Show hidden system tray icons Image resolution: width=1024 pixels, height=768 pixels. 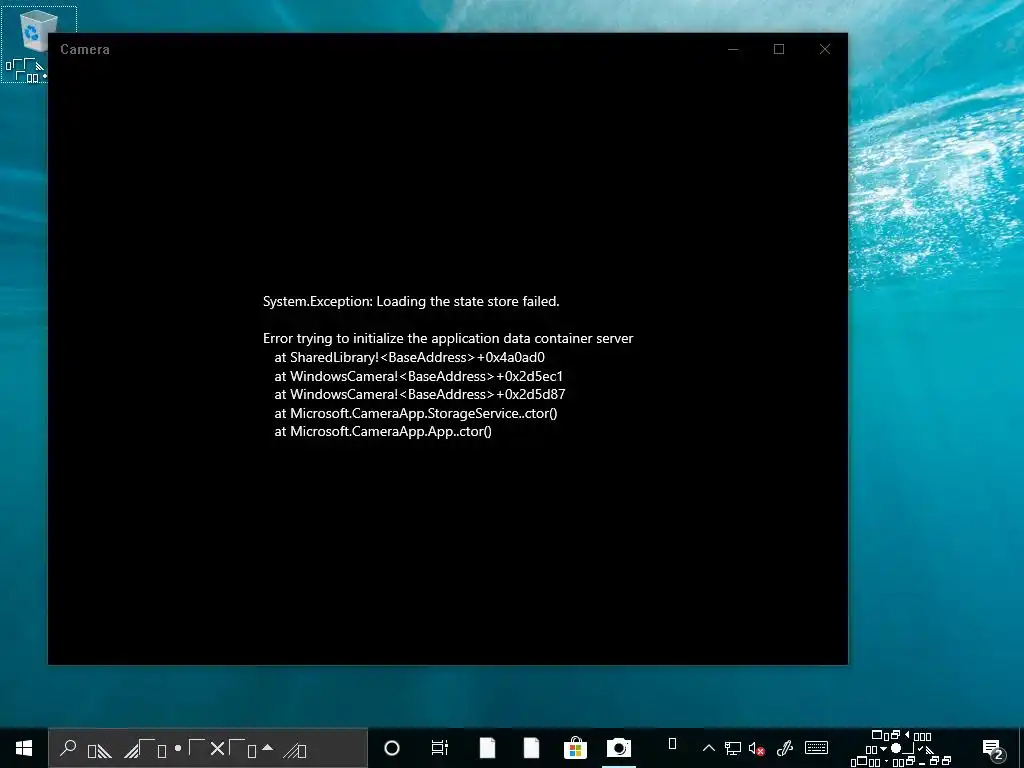pos(709,748)
